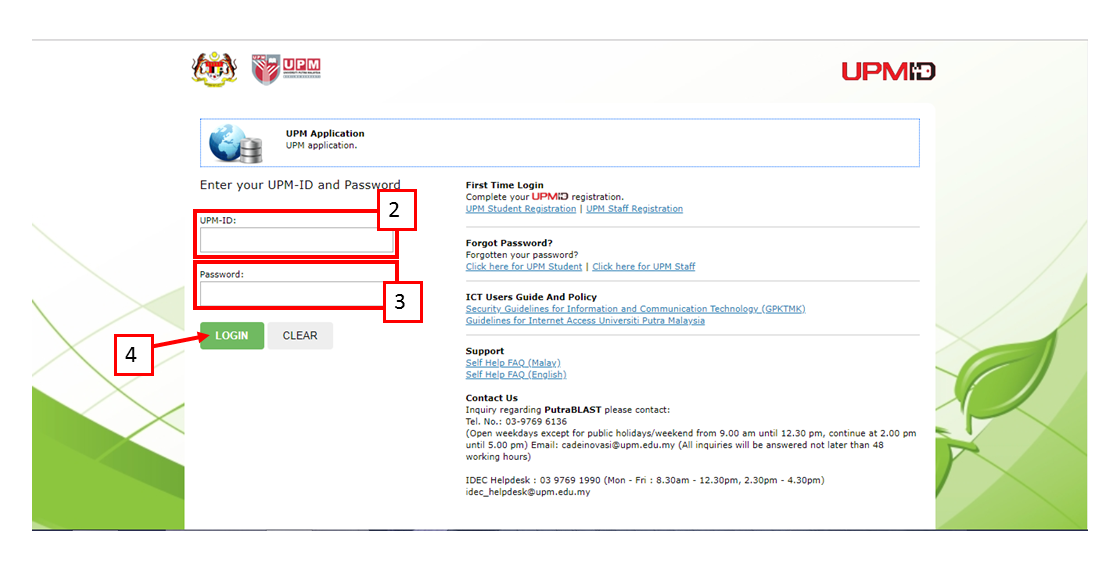Open Security Guidelines for ICT (GPKTMK) link

coord(635,309)
